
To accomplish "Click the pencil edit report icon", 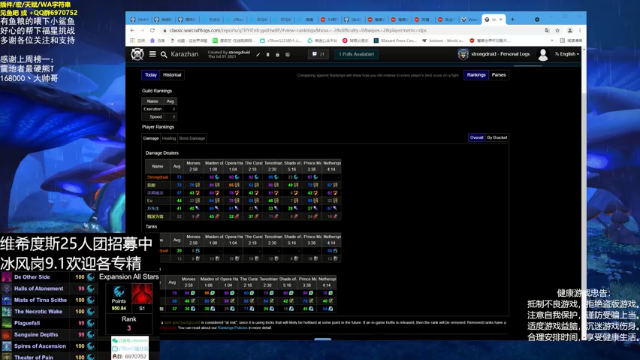I will pyautogui.click(x=258, y=54).
